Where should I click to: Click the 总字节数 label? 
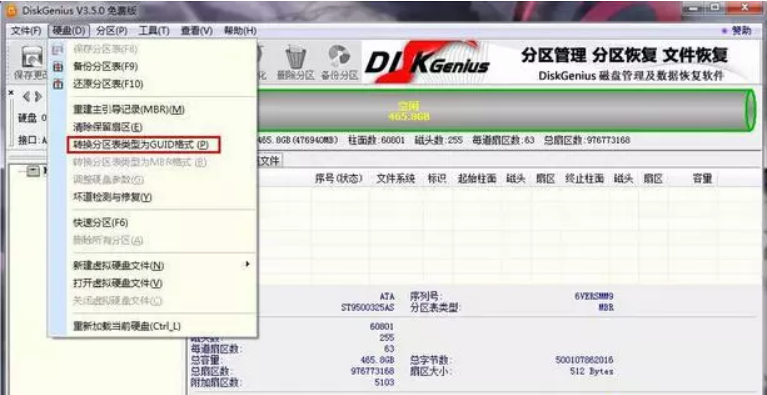point(430,360)
